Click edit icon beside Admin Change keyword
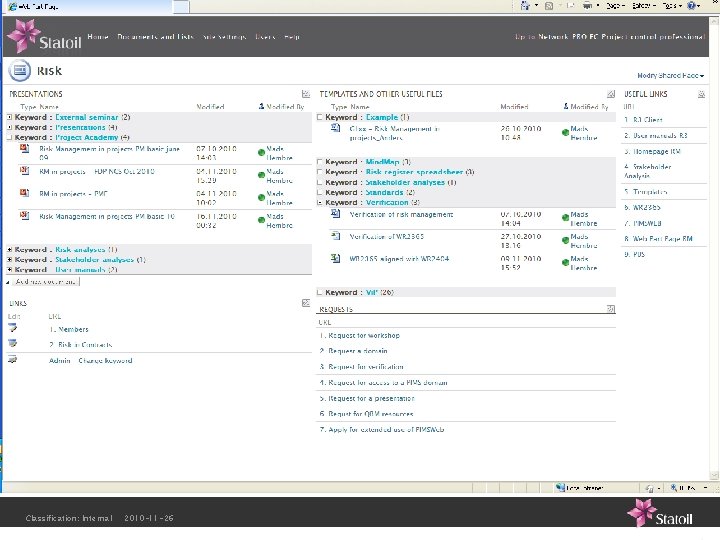The height and width of the screenshot is (540, 720). click(12, 360)
